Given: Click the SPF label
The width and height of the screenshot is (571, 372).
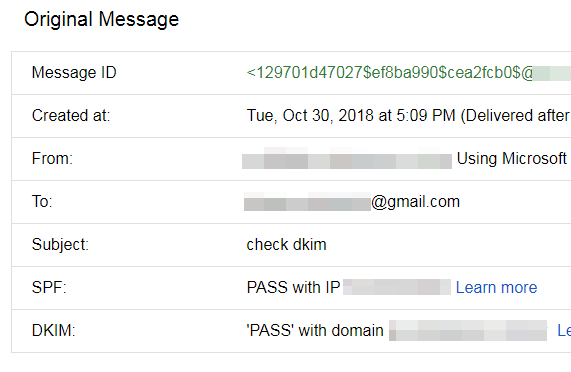Looking at the screenshot, I should [49, 288].
